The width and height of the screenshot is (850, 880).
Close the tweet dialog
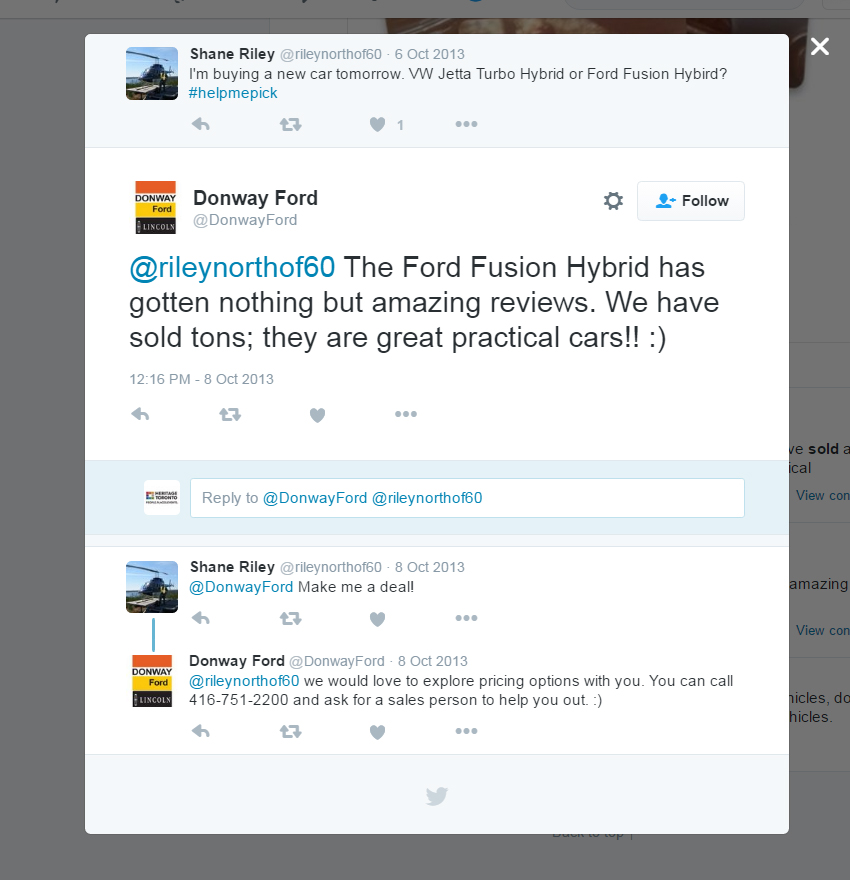(x=820, y=47)
